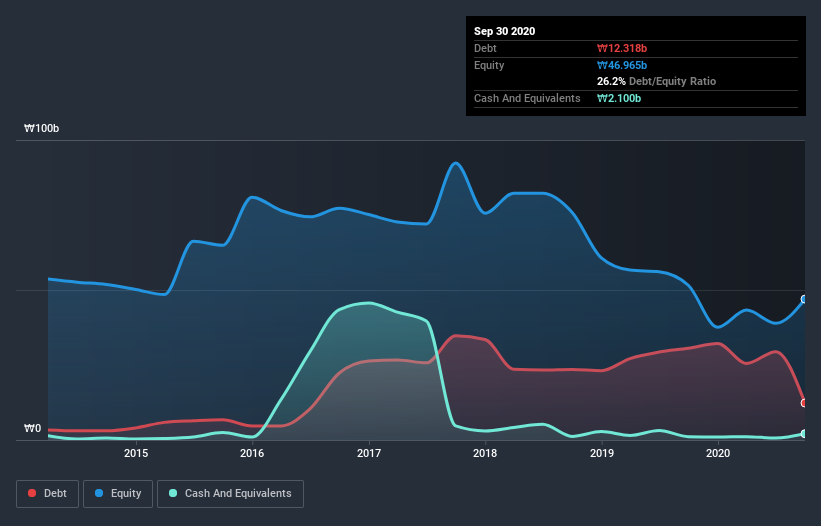Select the 2015 x-axis label
The image size is (821, 526).
[x=136, y=453]
